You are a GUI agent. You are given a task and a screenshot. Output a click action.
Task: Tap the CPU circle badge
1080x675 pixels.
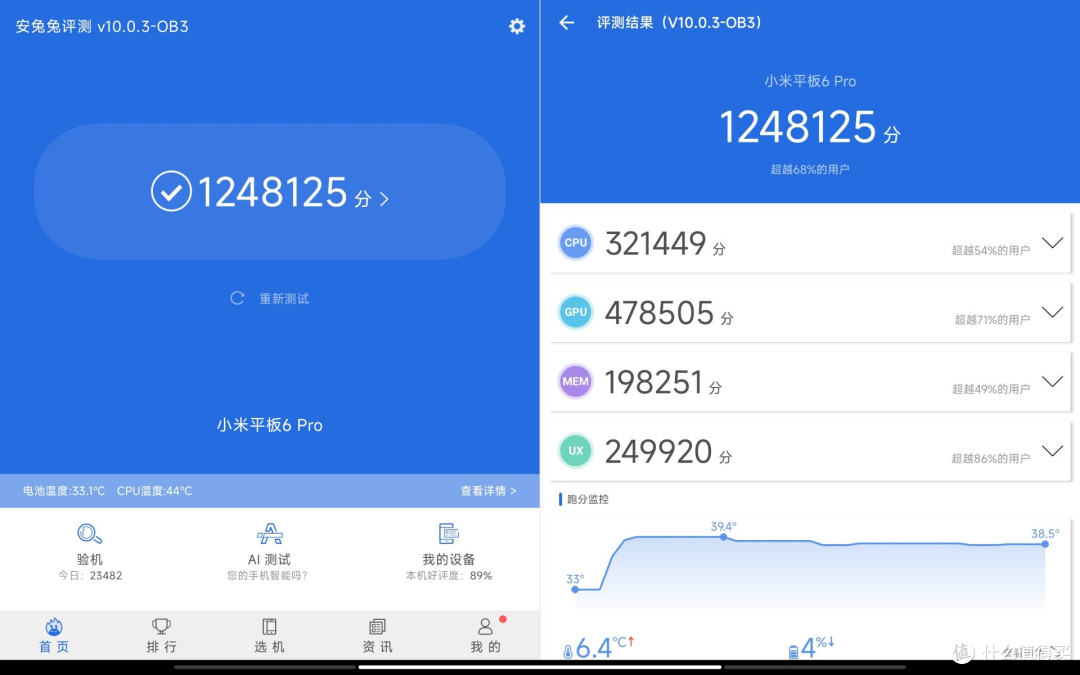[x=575, y=242]
